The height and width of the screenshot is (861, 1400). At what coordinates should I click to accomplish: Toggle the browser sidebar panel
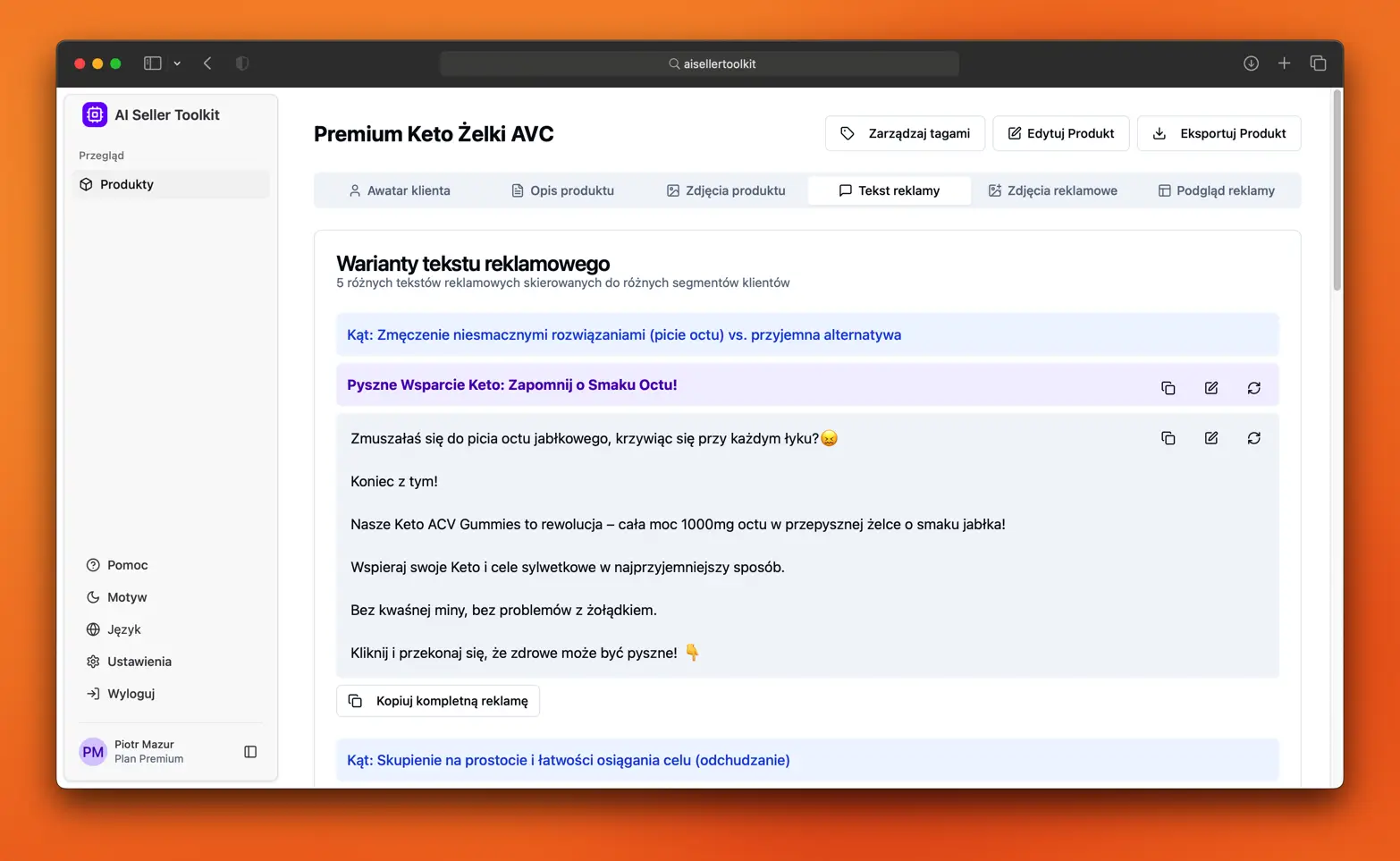pyautogui.click(x=153, y=63)
